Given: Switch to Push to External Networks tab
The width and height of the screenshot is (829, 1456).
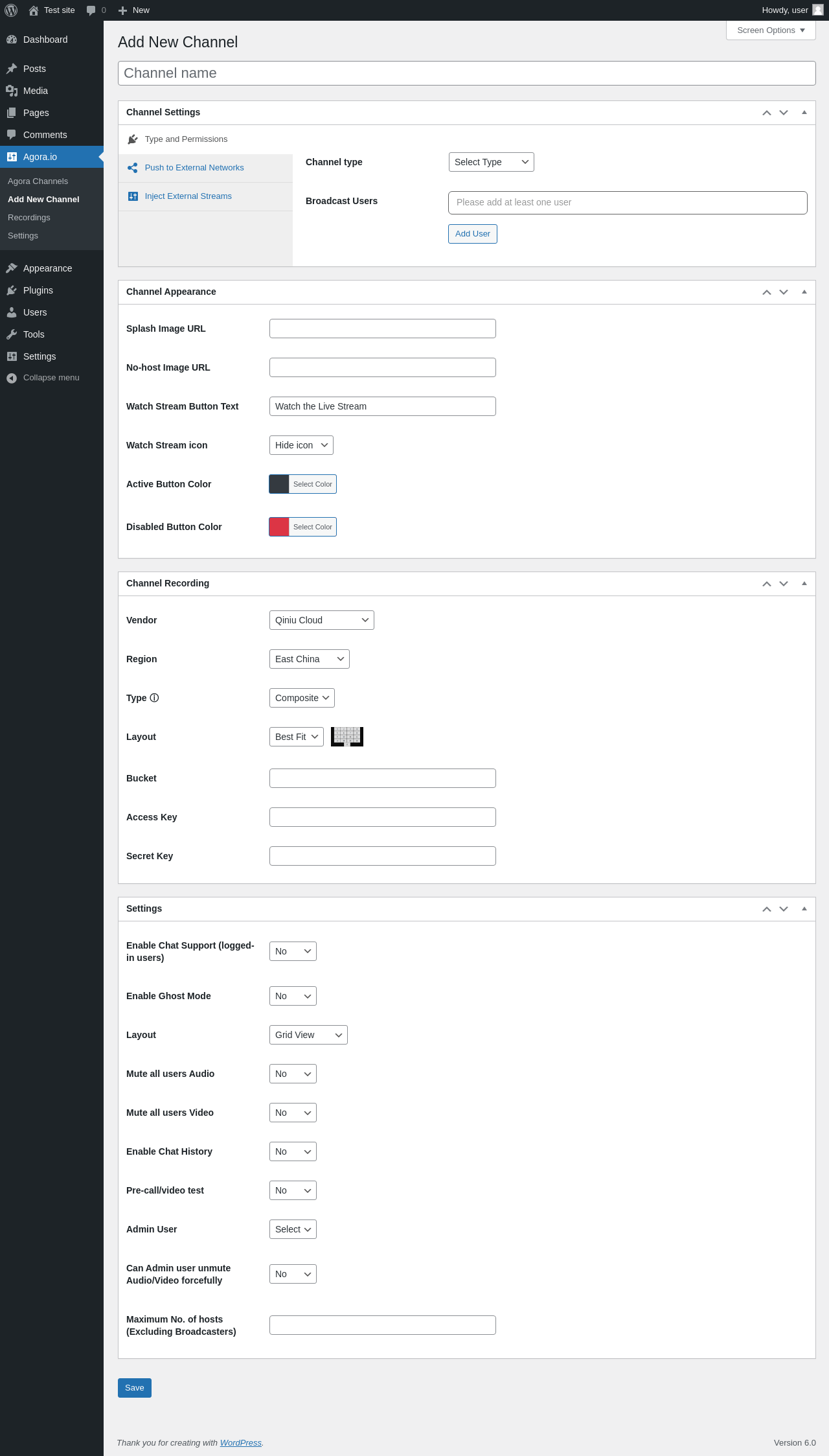Looking at the screenshot, I should [x=194, y=168].
